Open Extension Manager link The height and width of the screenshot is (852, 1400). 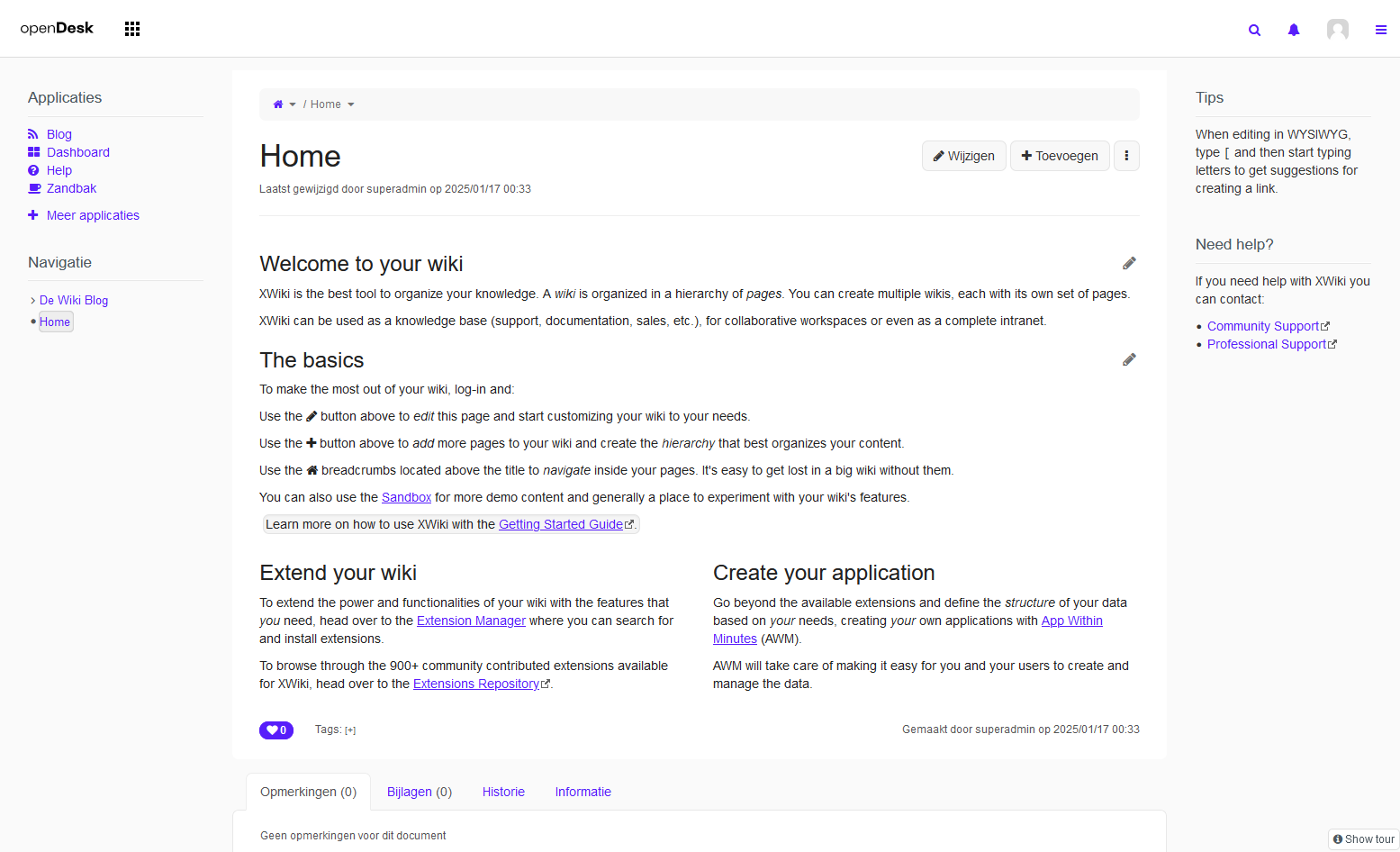[x=471, y=621]
